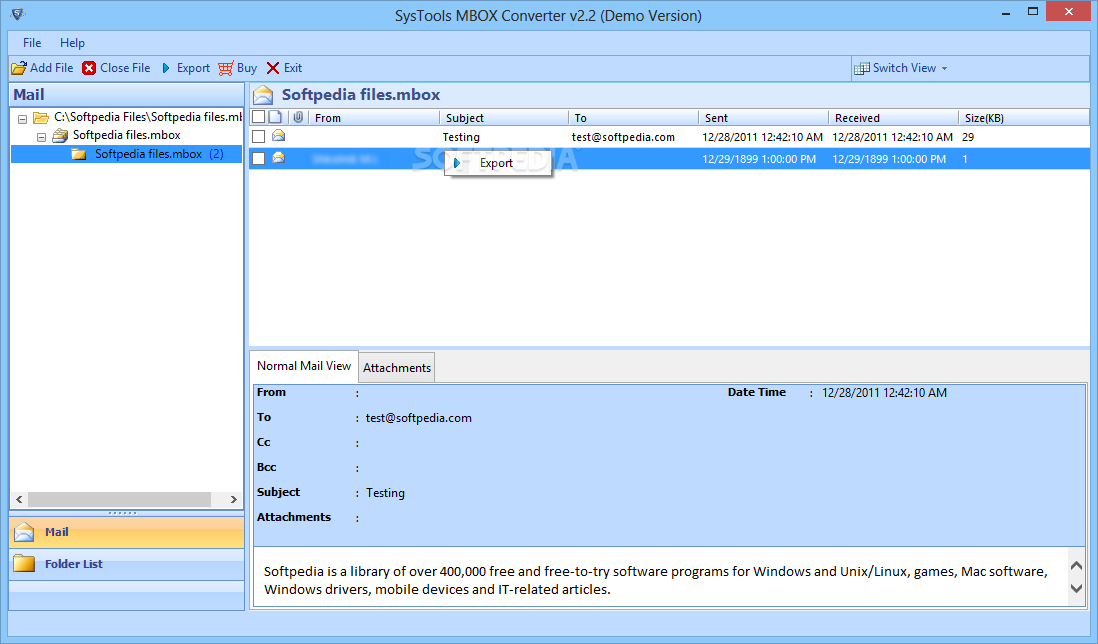Click the Size value 29 cell
This screenshot has height=644, width=1098.
[x=968, y=137]
